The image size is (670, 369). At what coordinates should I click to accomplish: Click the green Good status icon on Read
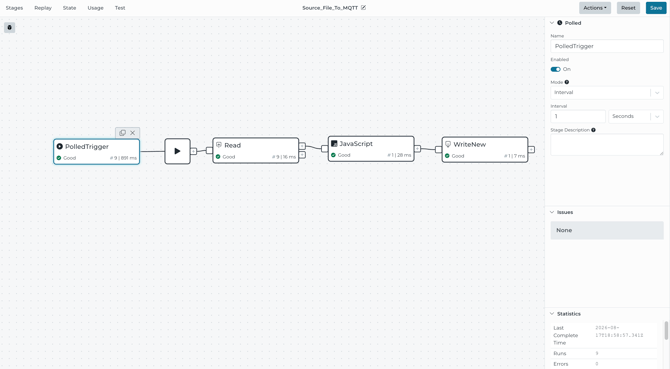218,157
